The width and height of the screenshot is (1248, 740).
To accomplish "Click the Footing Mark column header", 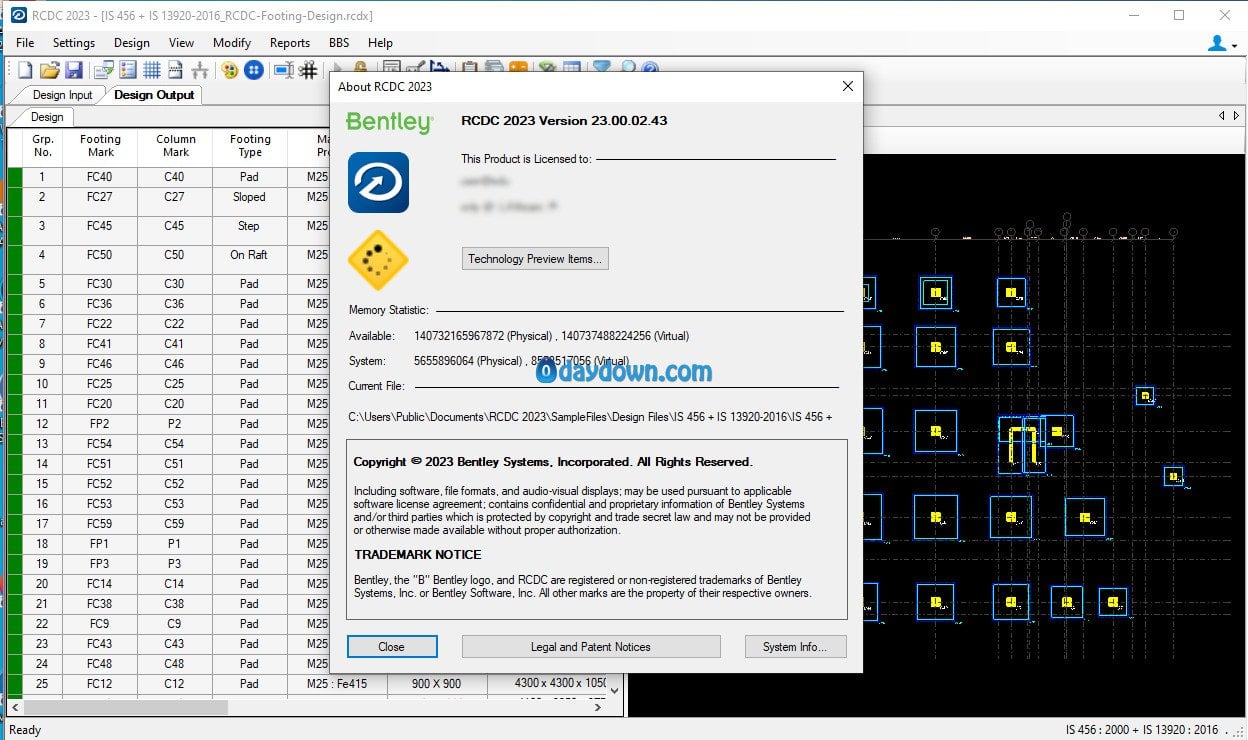I will (100, 146).
